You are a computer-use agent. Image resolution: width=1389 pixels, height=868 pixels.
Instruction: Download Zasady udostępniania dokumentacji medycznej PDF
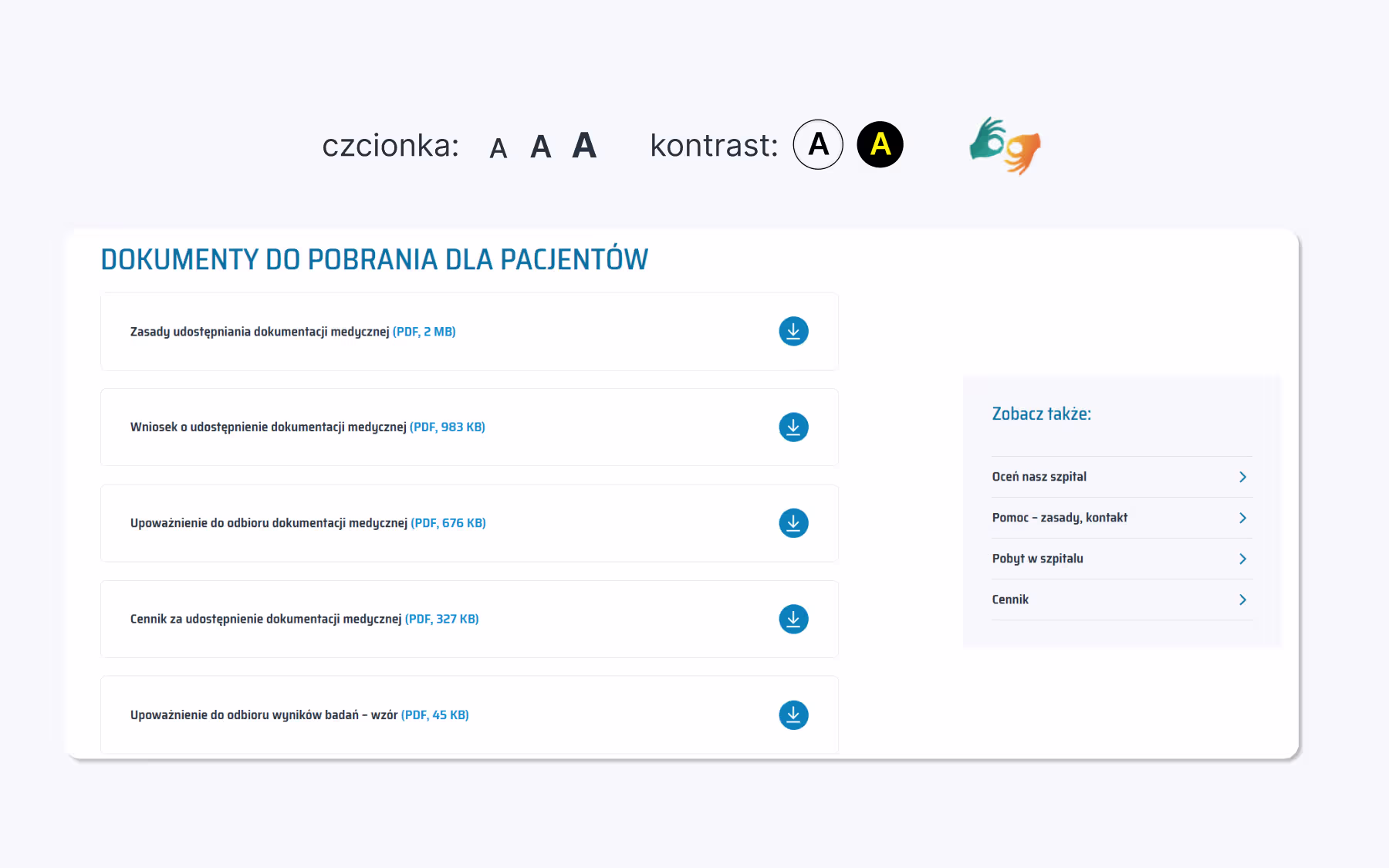click(x=793, y=331)
